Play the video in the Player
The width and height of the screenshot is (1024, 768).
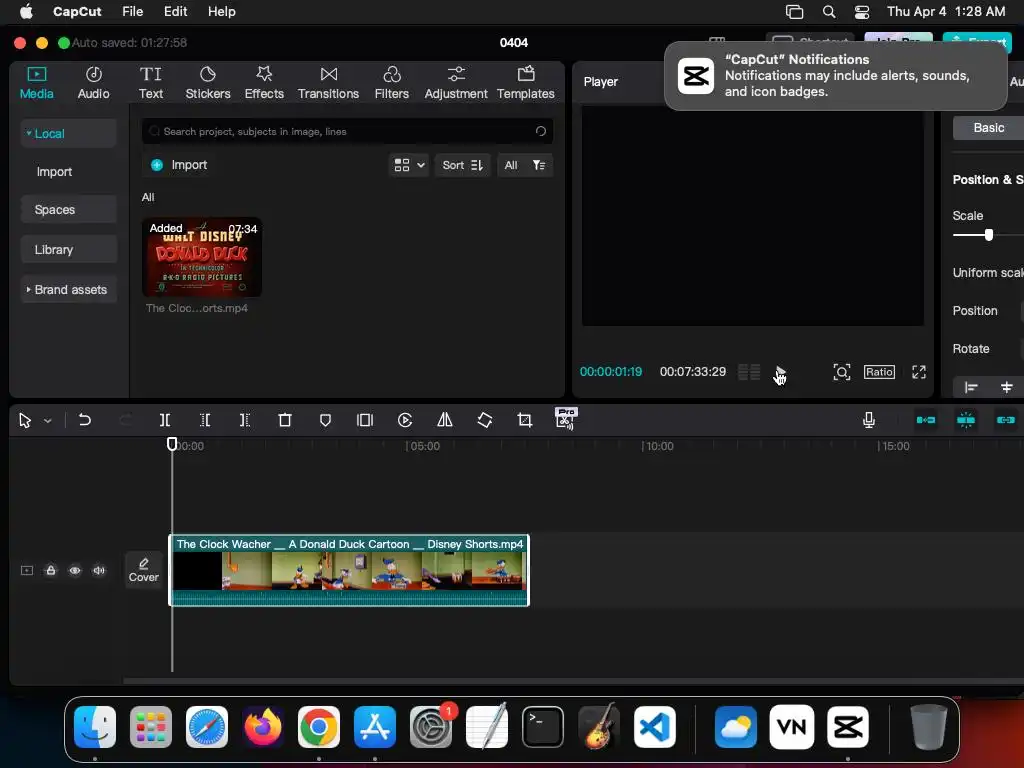[780, 372]
